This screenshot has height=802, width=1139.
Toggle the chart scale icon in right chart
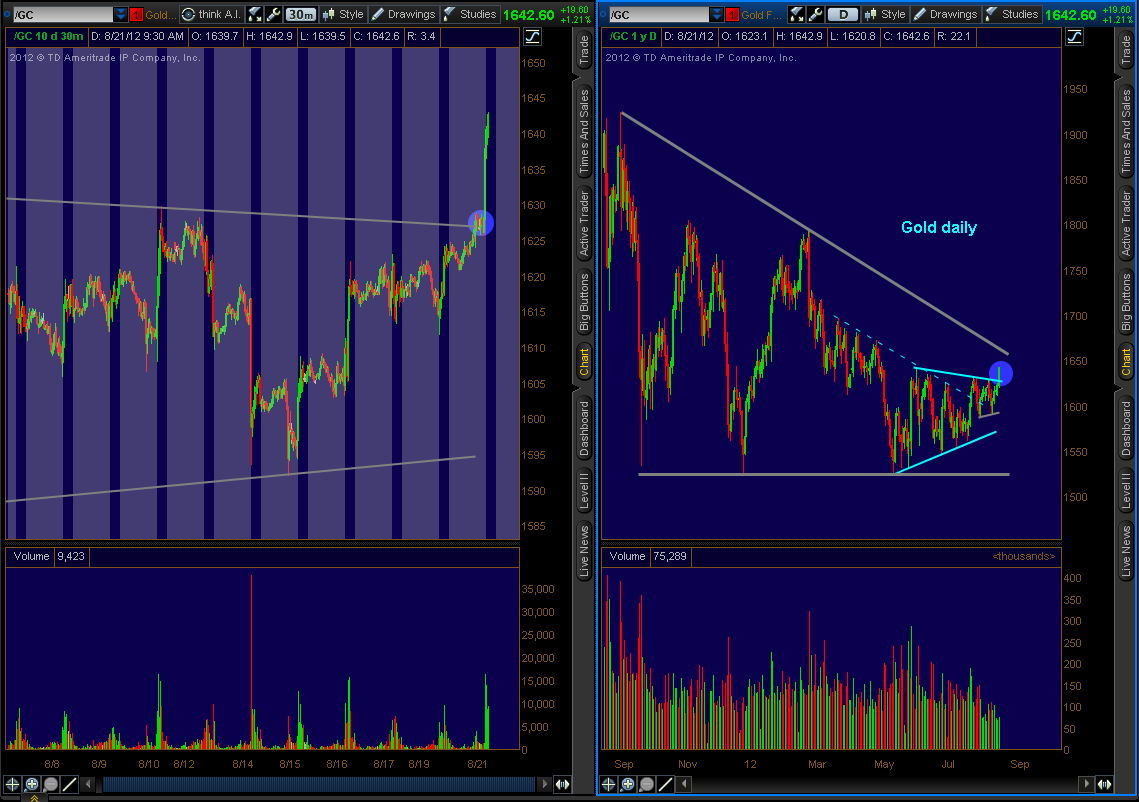click(x=1074, y=37)
